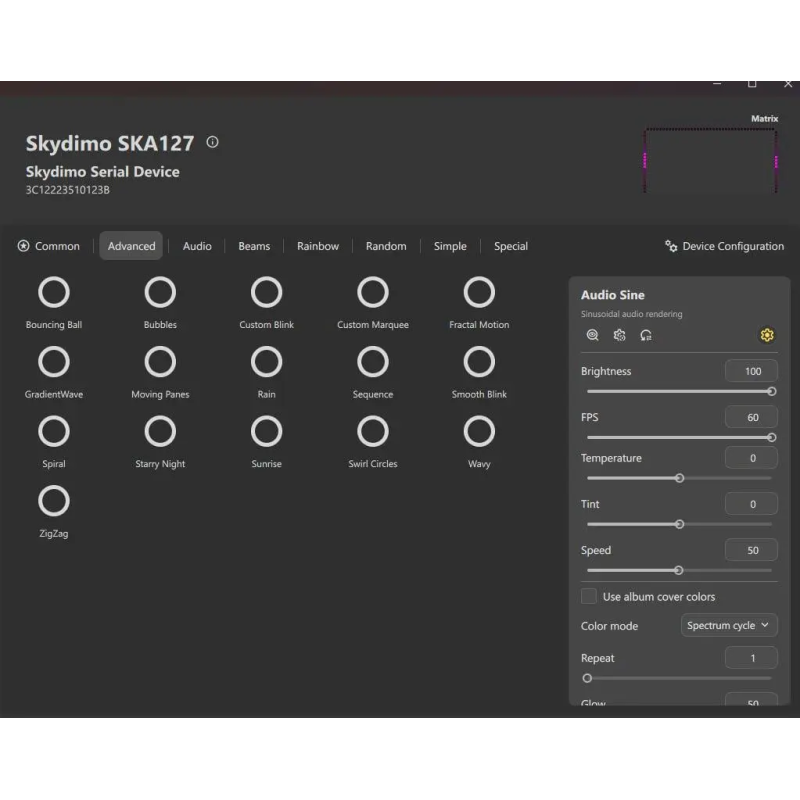Click the FPS slider handle

pos(772,437)
